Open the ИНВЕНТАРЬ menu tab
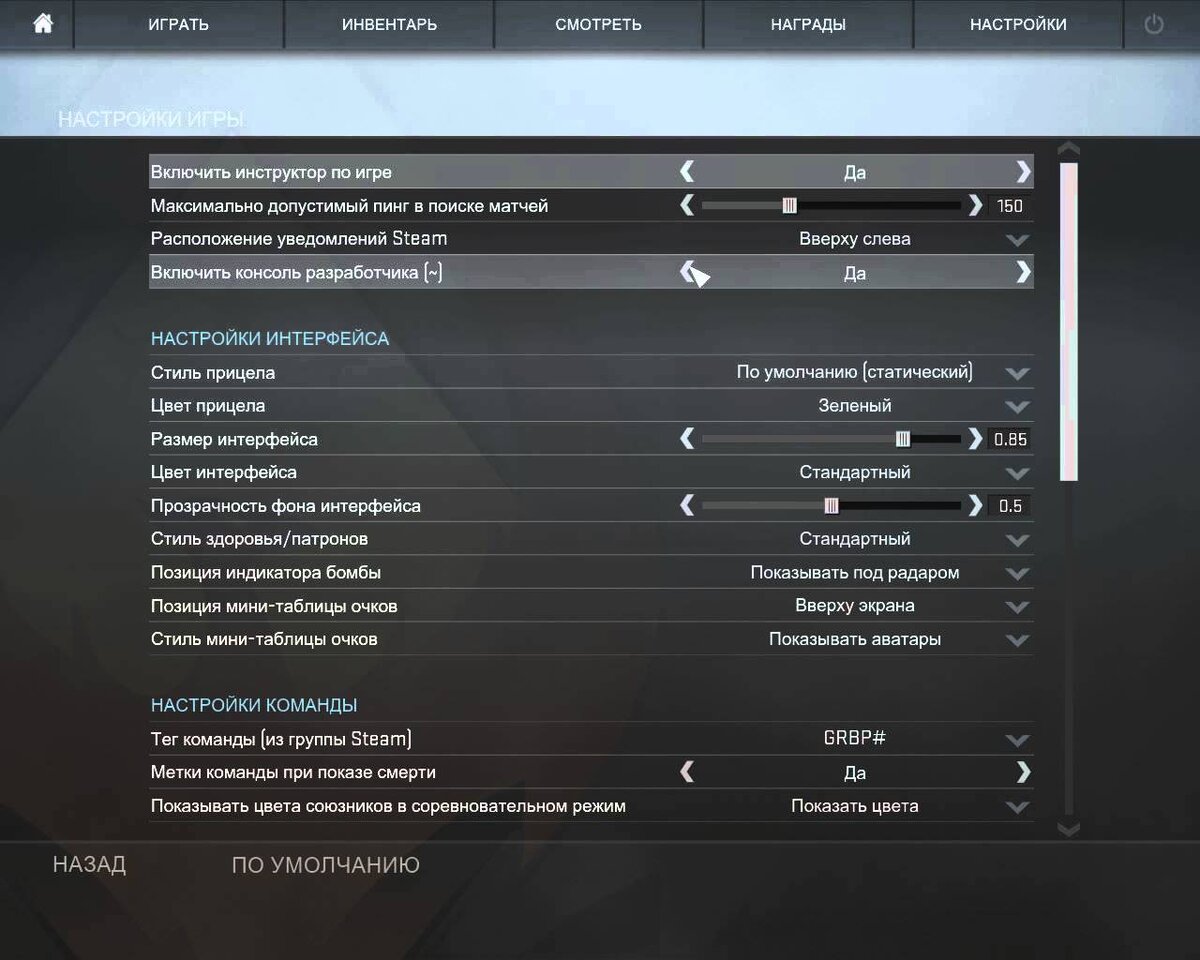The height and width of the screenshot is (960, 1200). point(389,24)
